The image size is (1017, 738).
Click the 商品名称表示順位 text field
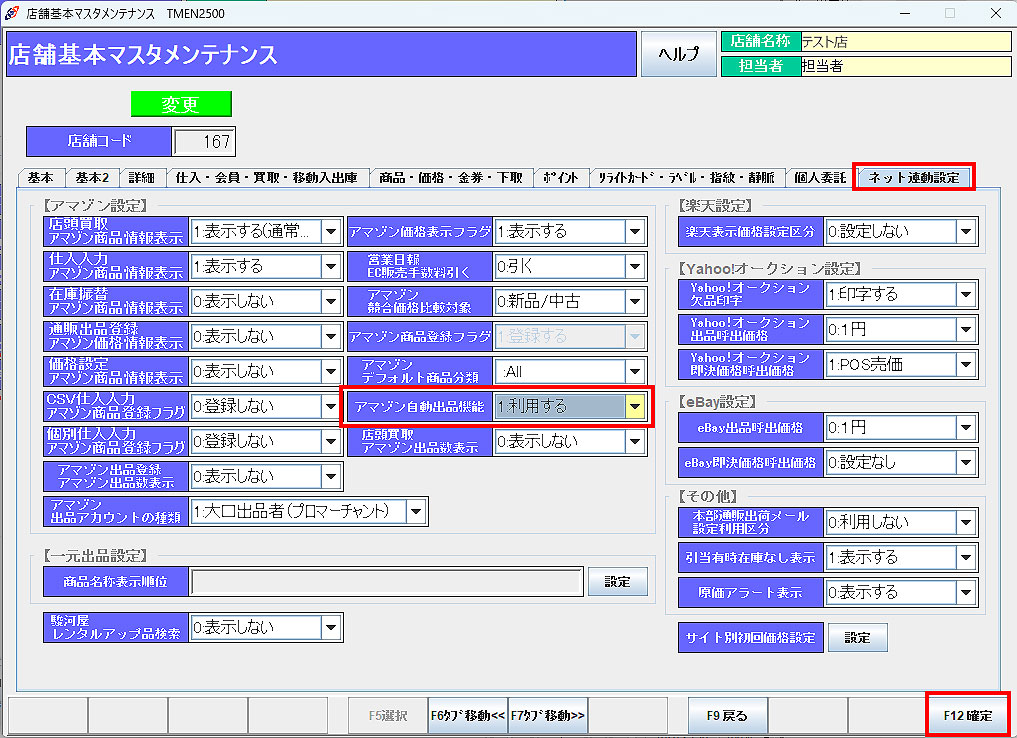pyautogui.click(x=386, y=581)
